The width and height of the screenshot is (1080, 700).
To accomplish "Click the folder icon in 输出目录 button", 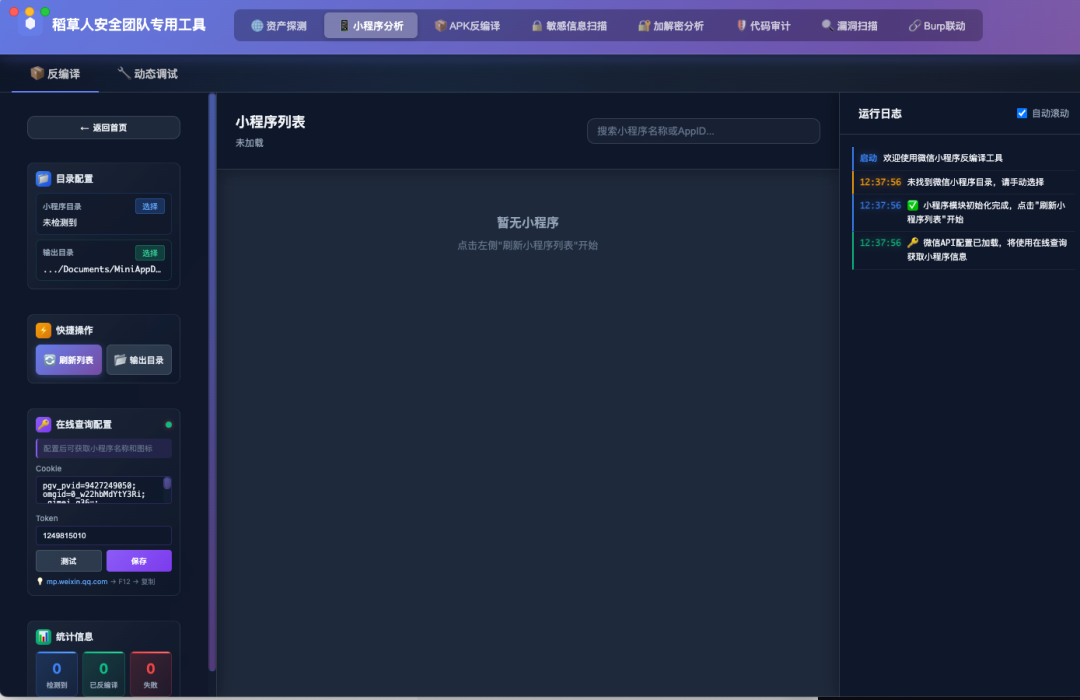I will pos(121,360).
